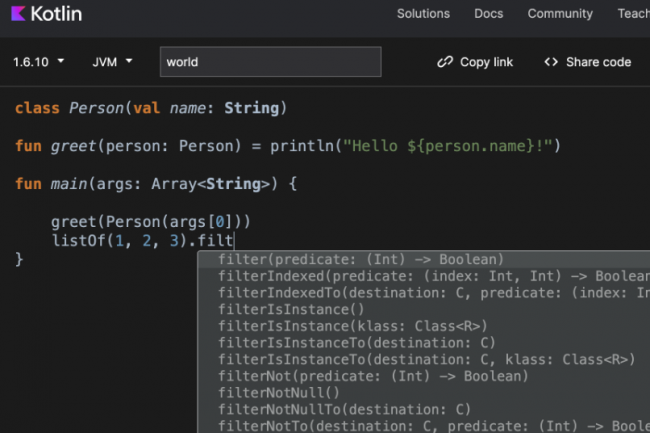Image resolution: width=650 pixels, height=433 pixels.
Task: Select the filterNotTo(destination: completion suggestion
Action: pyautogui.click(x=424, y=426)
